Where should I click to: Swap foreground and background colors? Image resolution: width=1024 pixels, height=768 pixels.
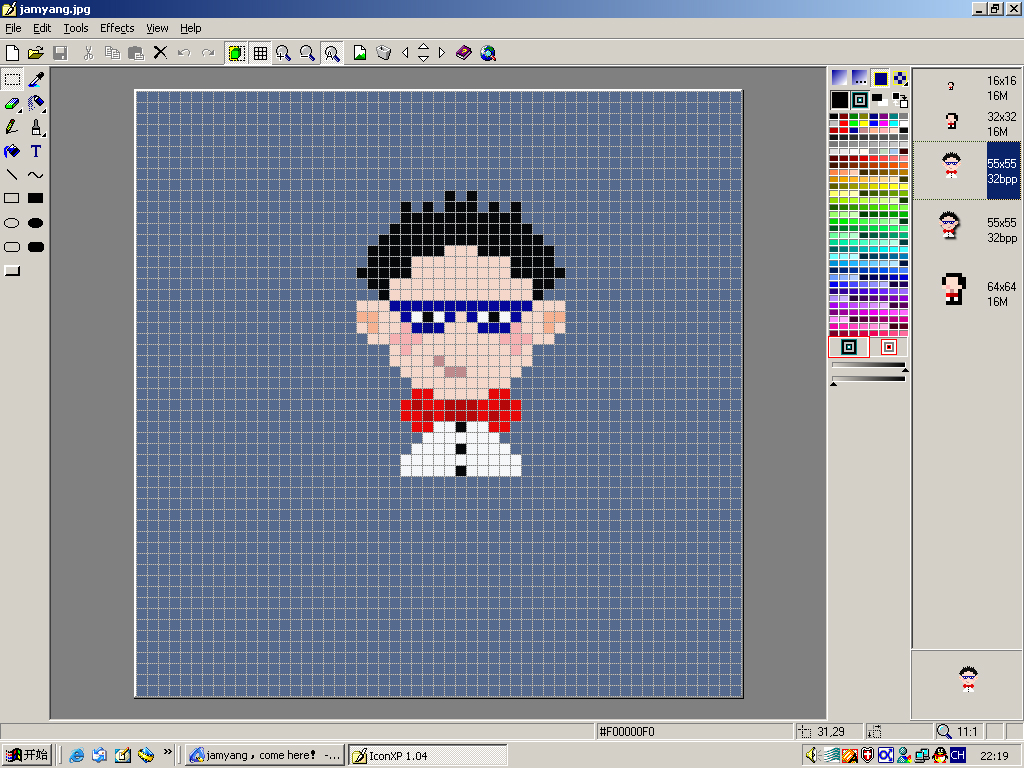(901, 100)
